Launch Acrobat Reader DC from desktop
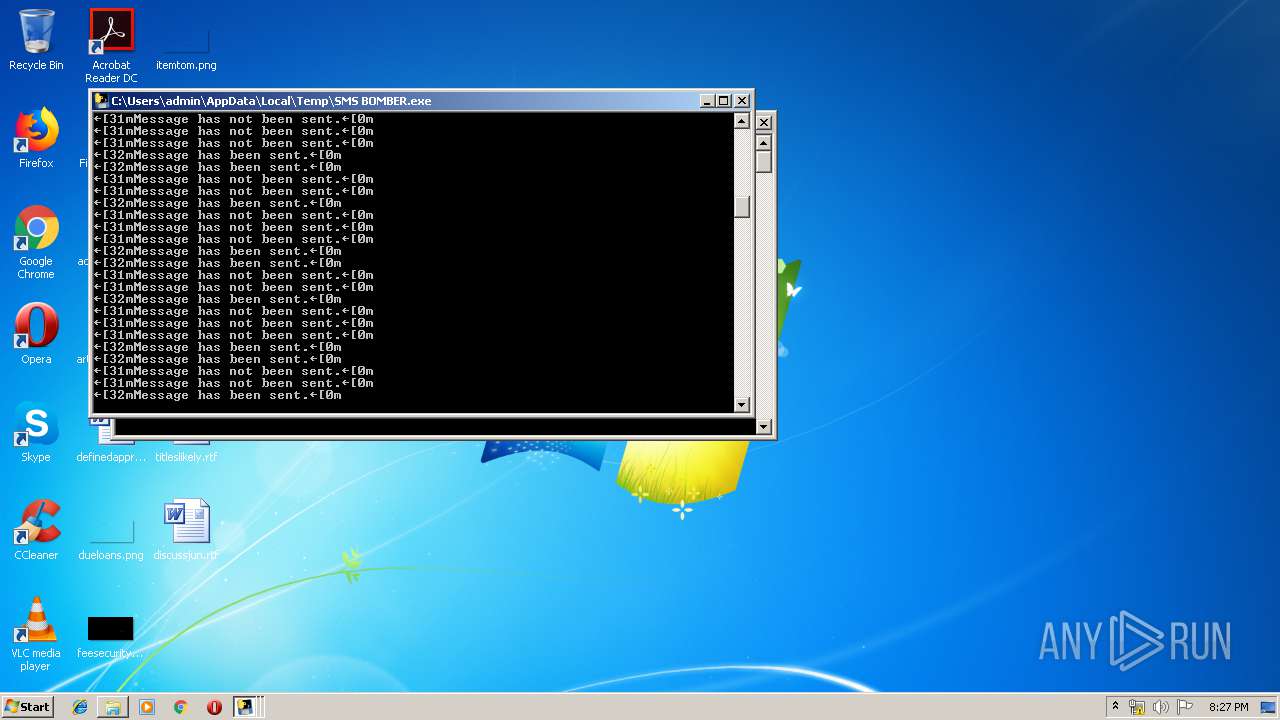 point(111,46)
